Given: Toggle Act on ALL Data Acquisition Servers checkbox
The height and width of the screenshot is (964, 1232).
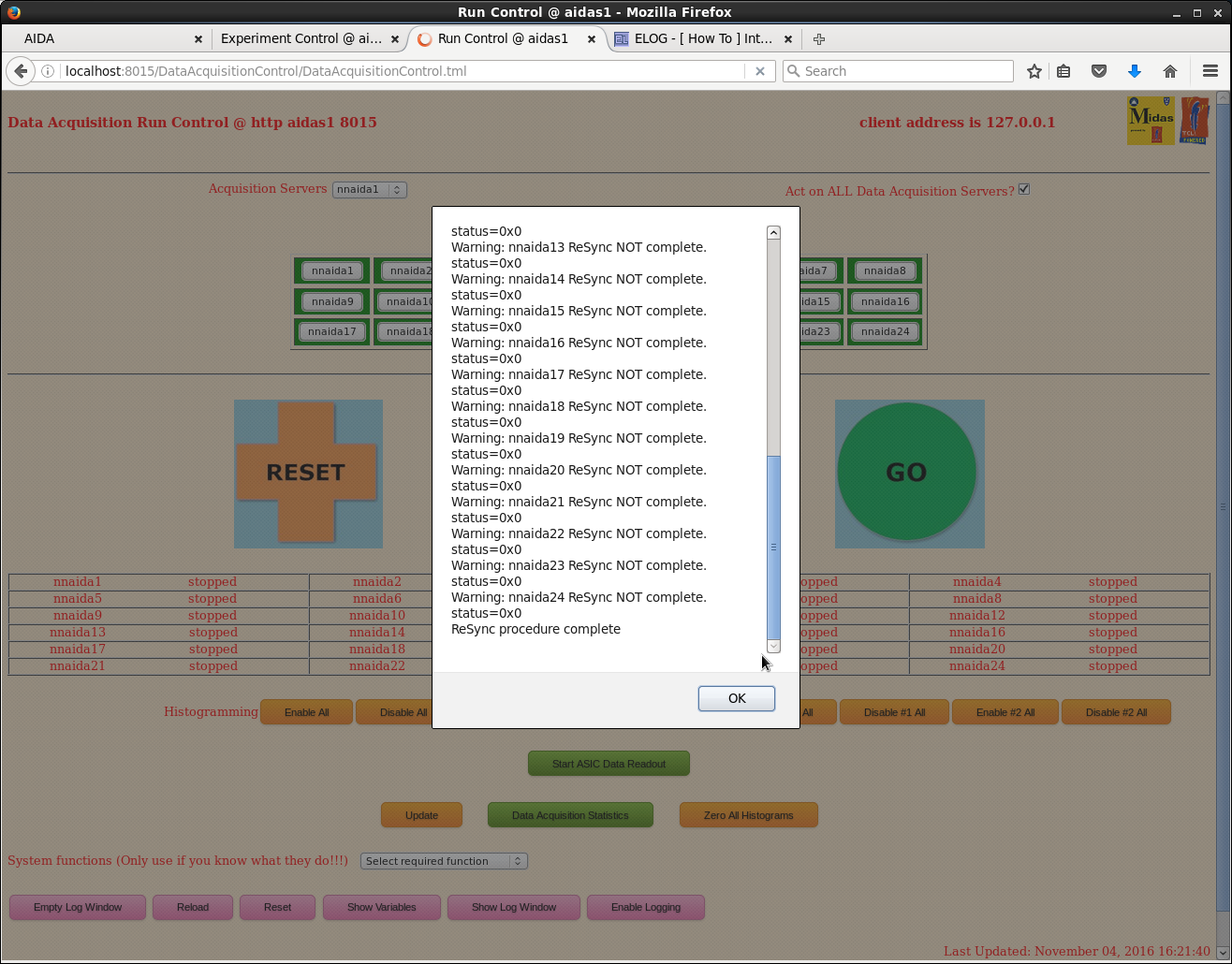Looking at the screenshot, I should coord(1024,189).
